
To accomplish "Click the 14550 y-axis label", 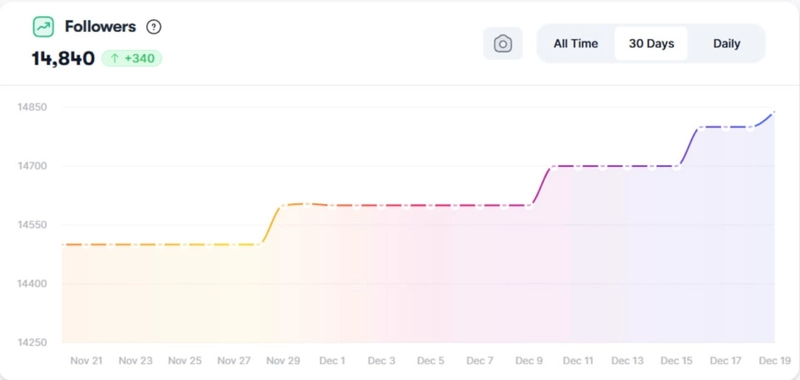I will 32,225.
